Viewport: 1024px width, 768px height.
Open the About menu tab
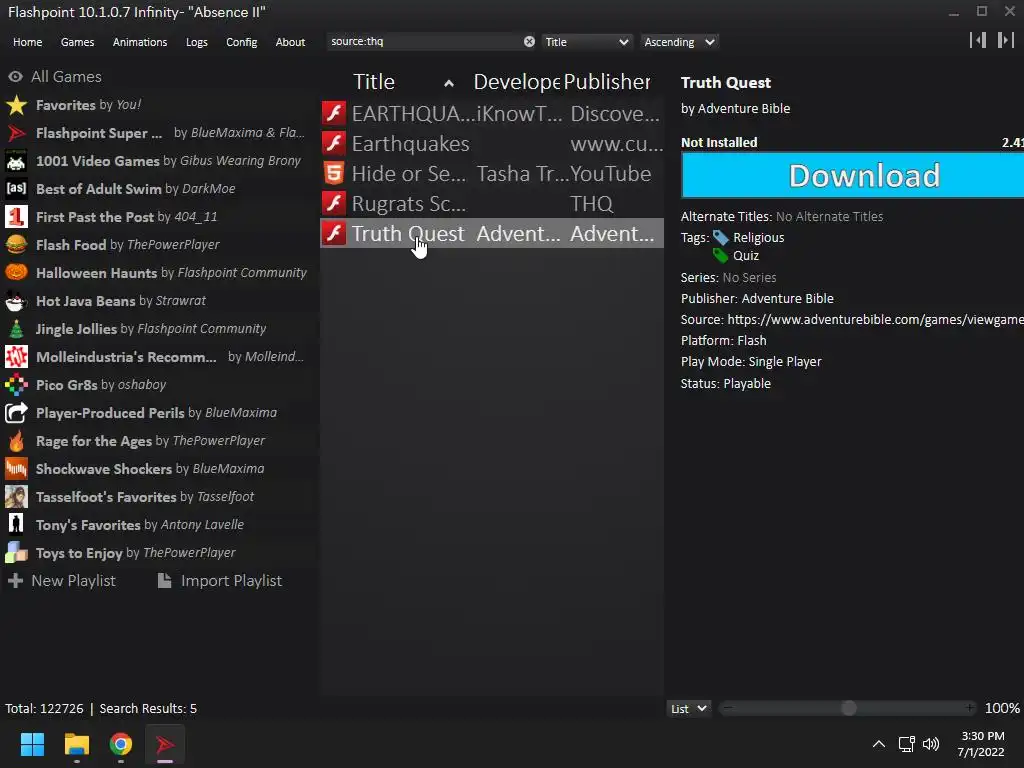tap(290, 42)
